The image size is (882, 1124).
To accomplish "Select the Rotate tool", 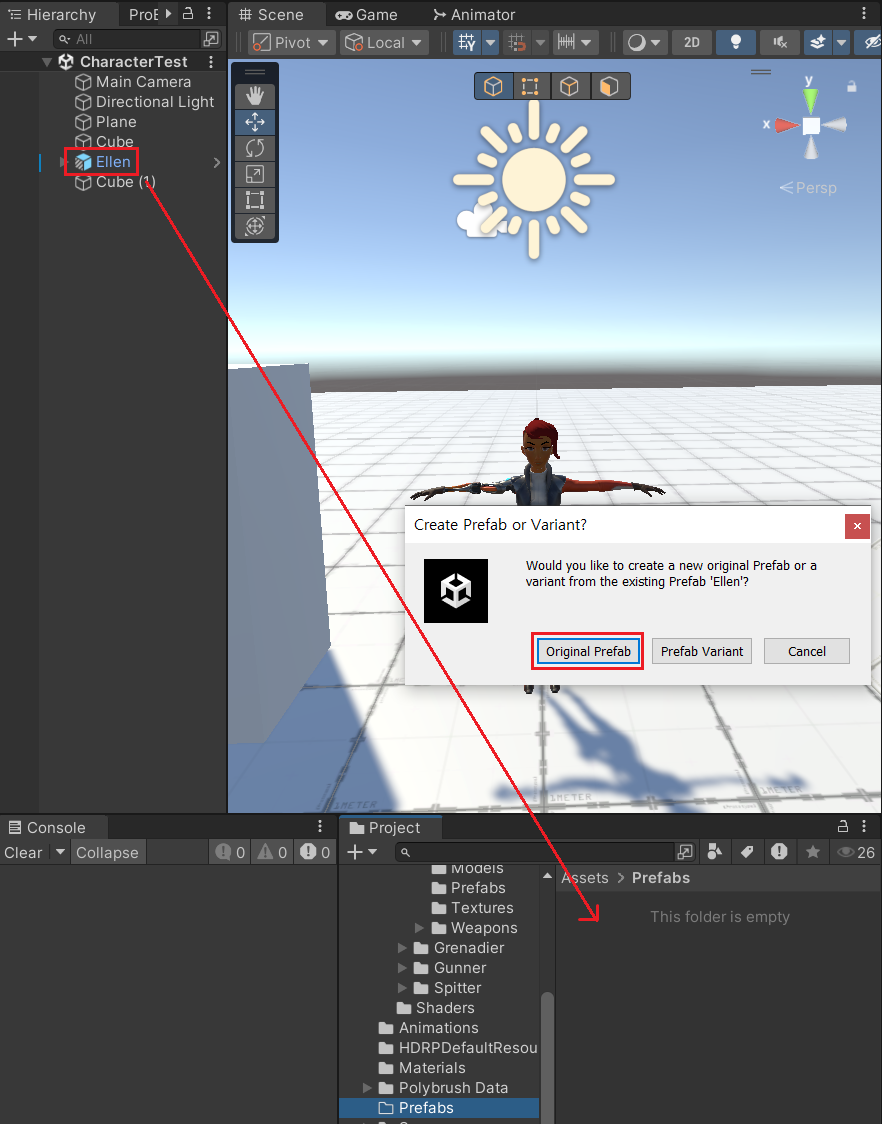I will coord(255,148).
